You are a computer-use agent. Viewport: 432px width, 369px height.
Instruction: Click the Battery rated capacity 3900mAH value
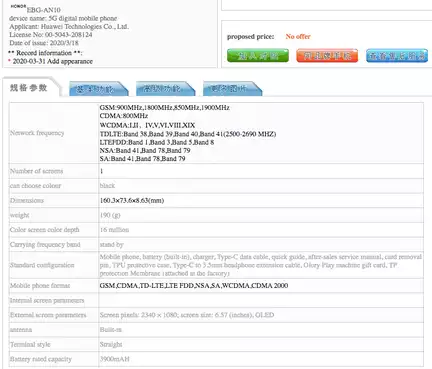click(114, 359)
